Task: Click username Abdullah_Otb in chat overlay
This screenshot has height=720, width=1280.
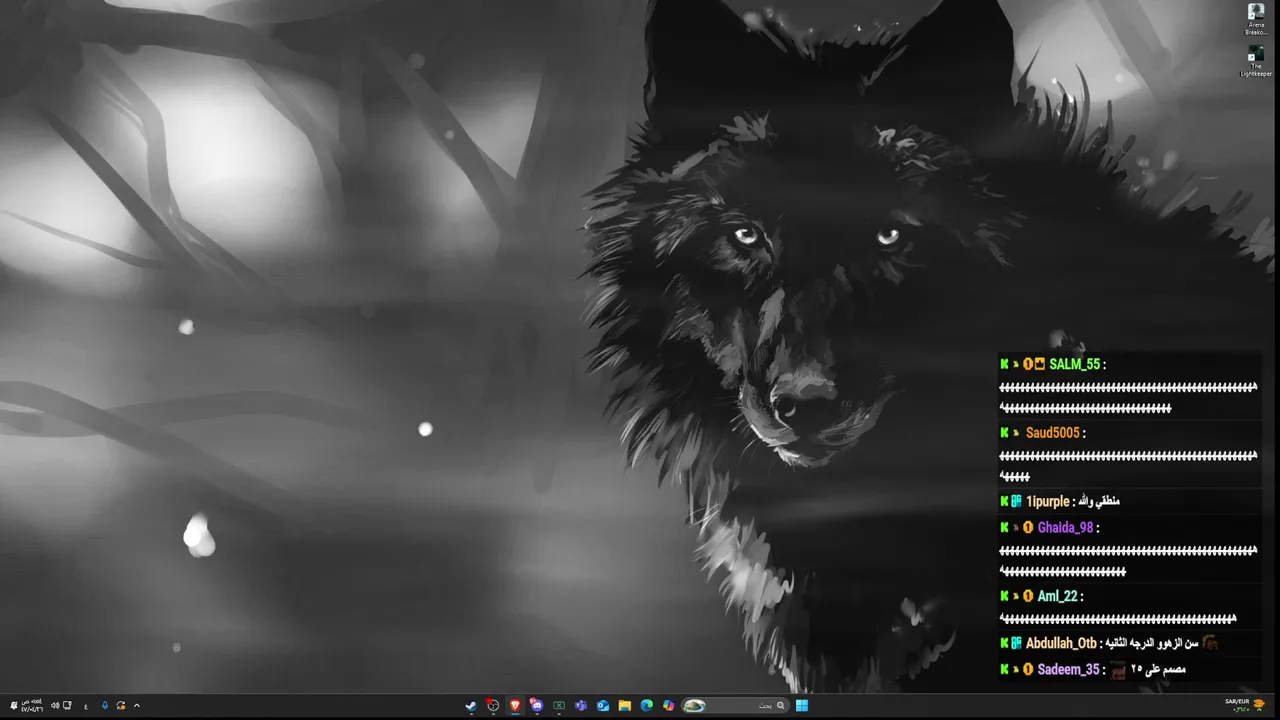Action: pos(1061,643)
